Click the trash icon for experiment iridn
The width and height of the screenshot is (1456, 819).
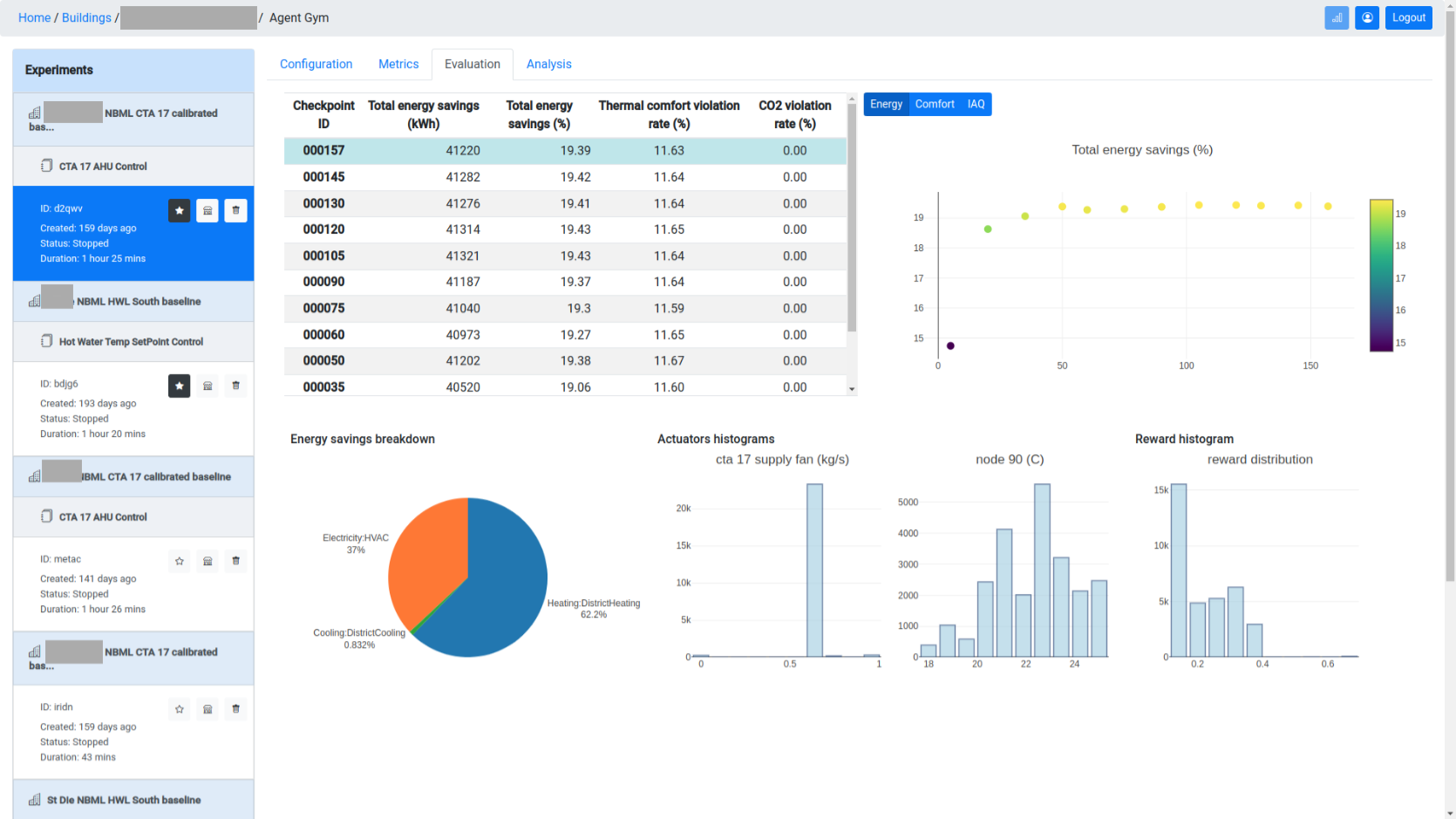pyautogui.click(x=235, y=709)
